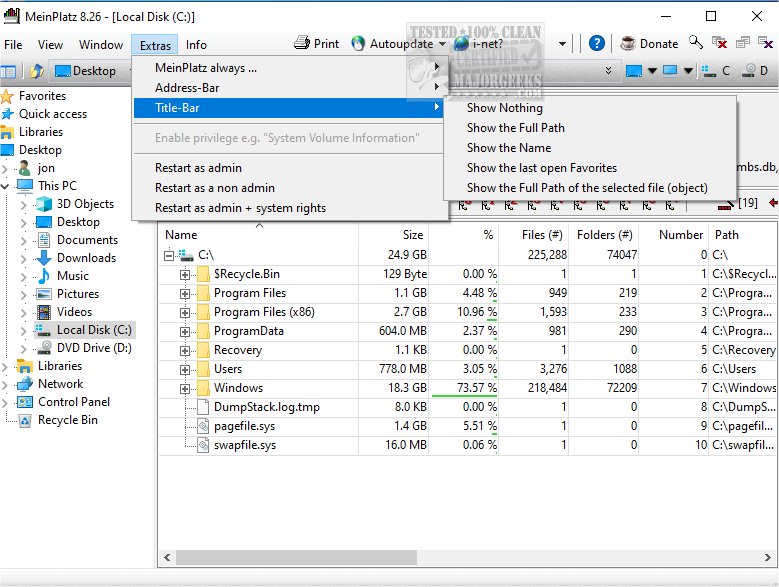
Task: Expand the Program Files (x86) folder row
Action: tap(185, 313)
